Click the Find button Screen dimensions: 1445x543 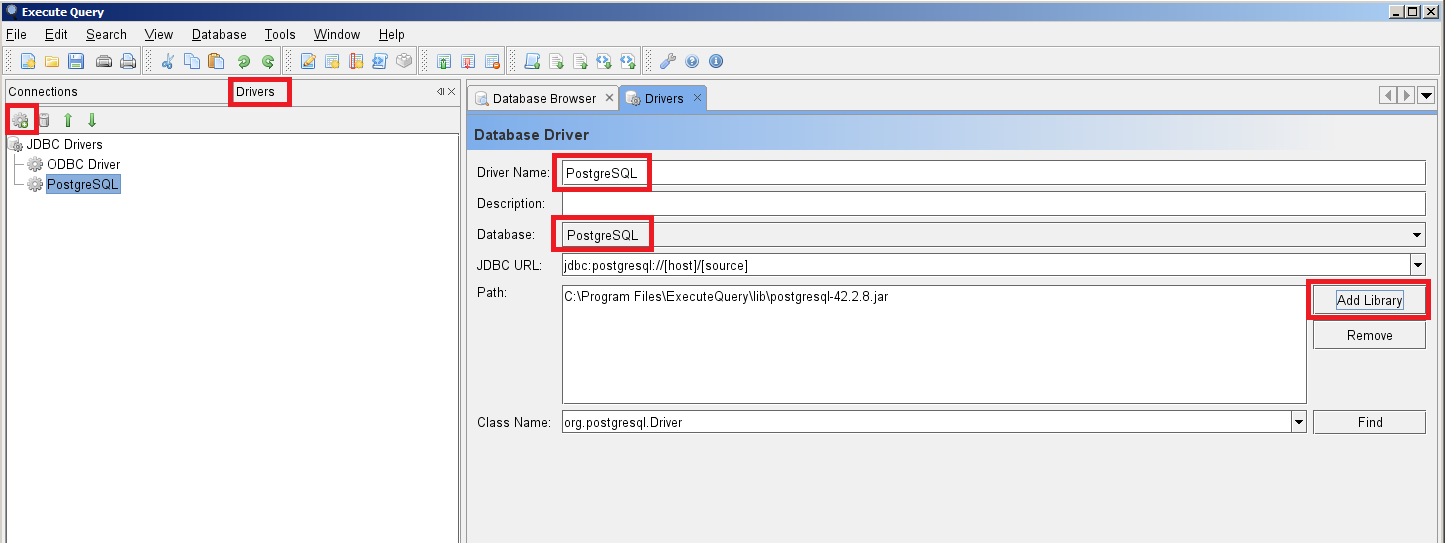[x=1369, y=422]
